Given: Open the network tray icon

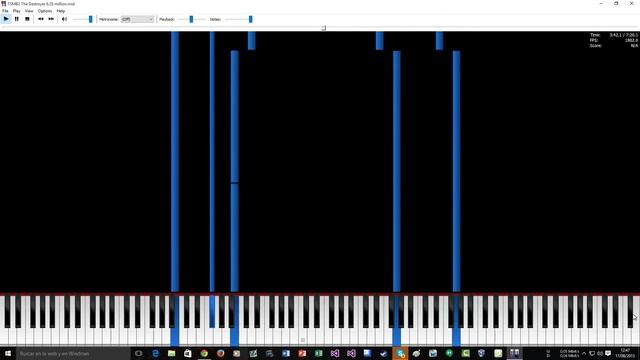Looking at the screenshot, I should [592, 353].
